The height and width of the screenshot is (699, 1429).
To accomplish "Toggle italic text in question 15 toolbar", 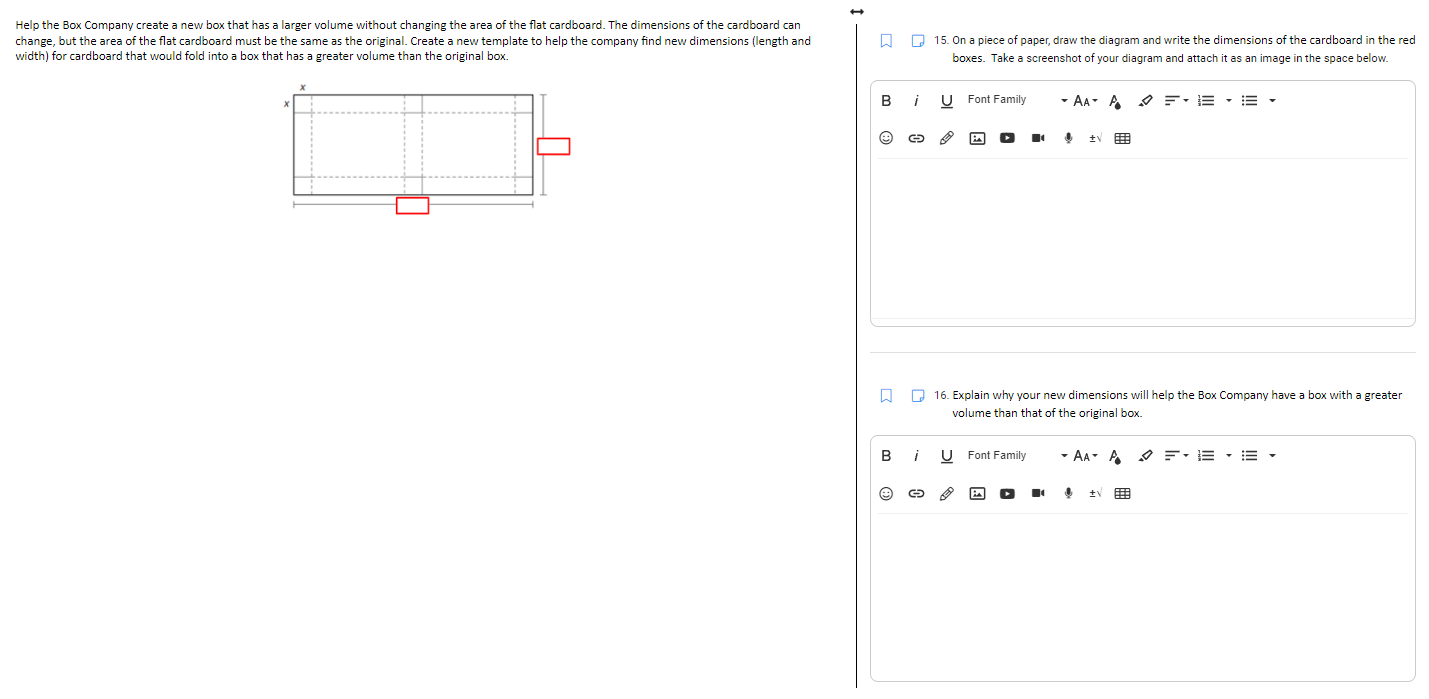I will pyautogui.click(x=916, y=100).
